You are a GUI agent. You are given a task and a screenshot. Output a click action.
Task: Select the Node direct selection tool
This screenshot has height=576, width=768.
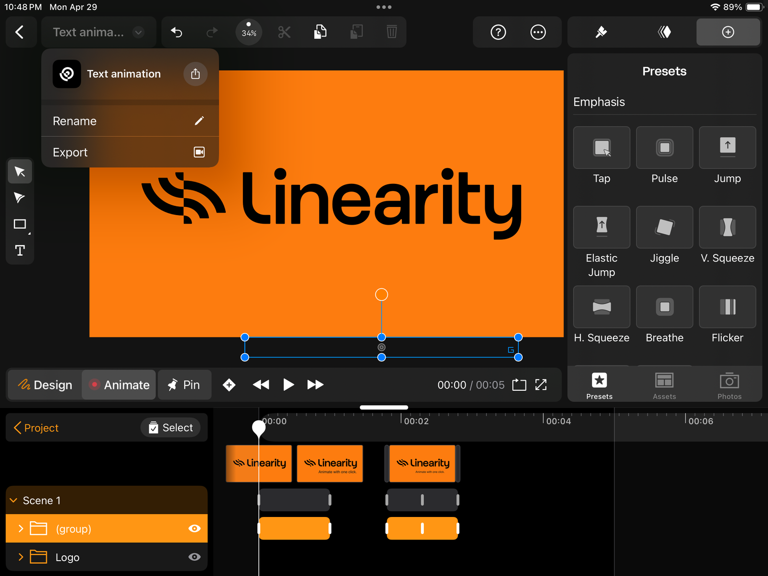pyautogui.click(x=20, y=198)
